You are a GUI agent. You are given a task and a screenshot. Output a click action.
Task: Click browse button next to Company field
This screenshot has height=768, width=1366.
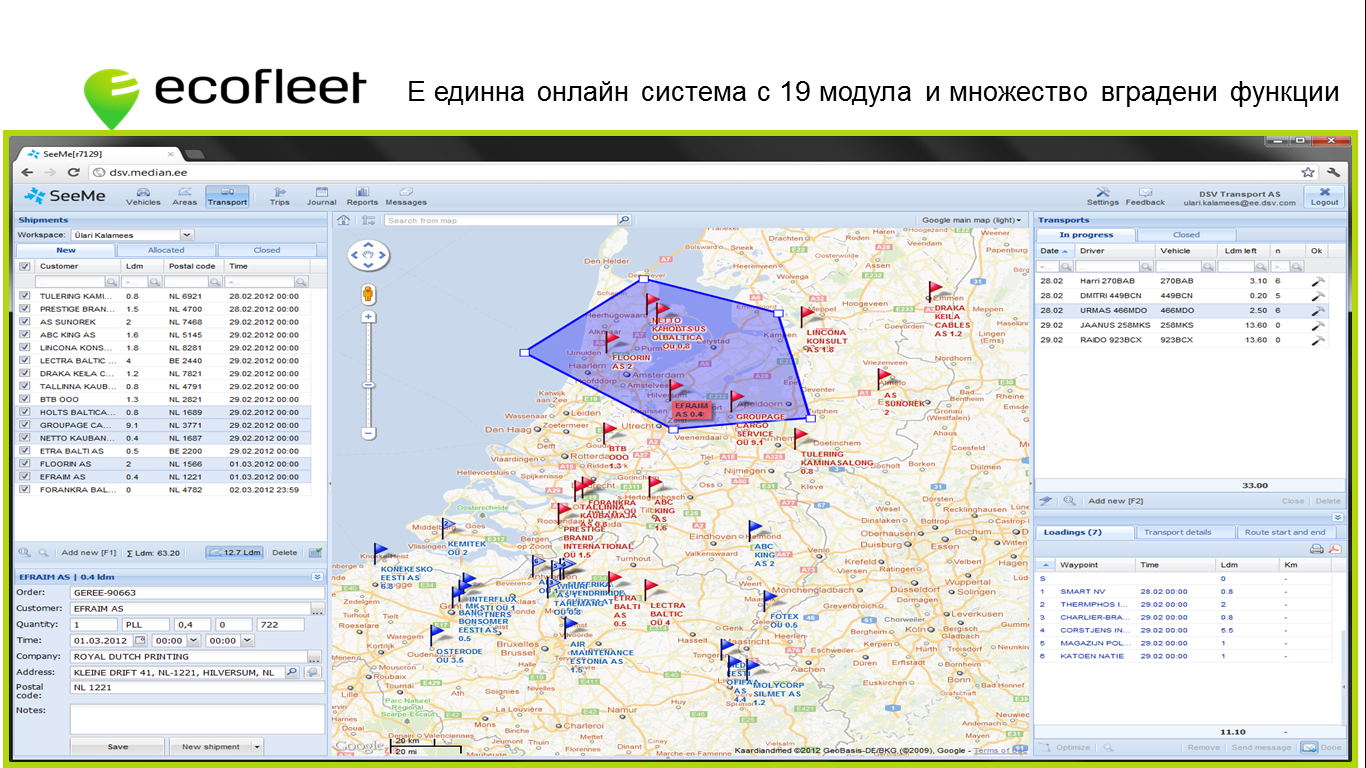tap(313, 657)
